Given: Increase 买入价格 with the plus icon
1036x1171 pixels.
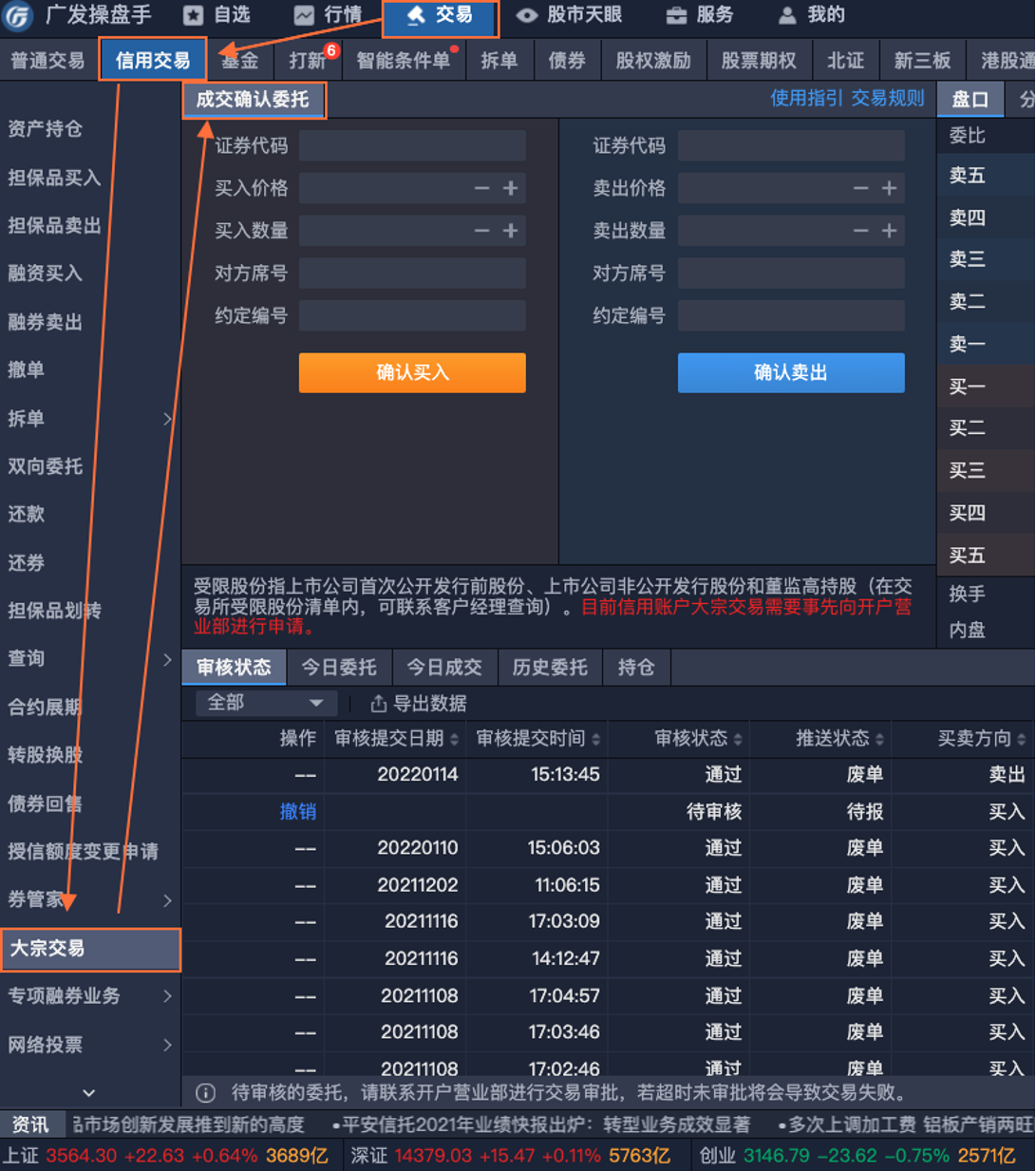Looking at the screenshot, I should [x=511, y=188].
